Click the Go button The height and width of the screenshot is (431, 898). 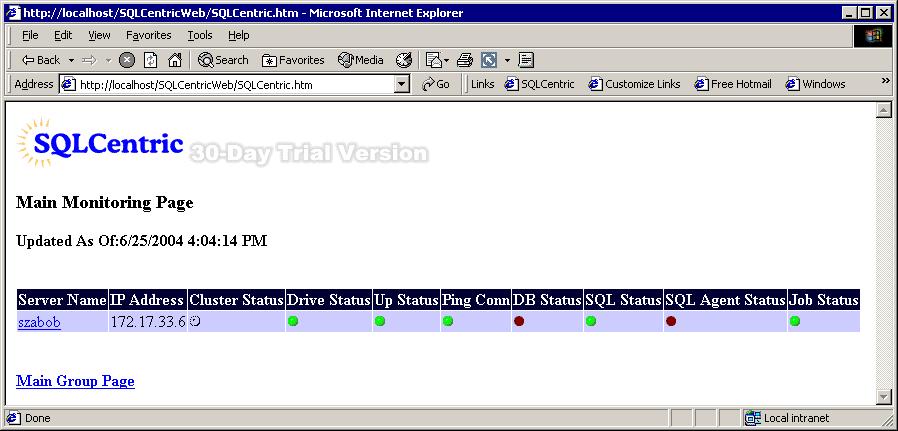click(436, 84)
